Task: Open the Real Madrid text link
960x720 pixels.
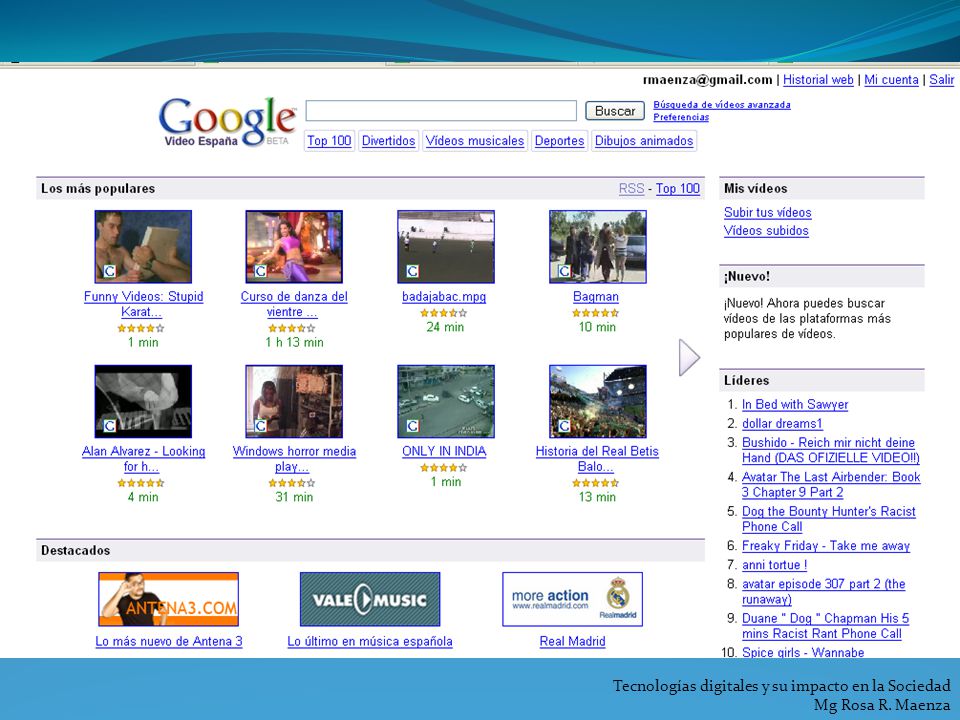Action: click(572, 642)
